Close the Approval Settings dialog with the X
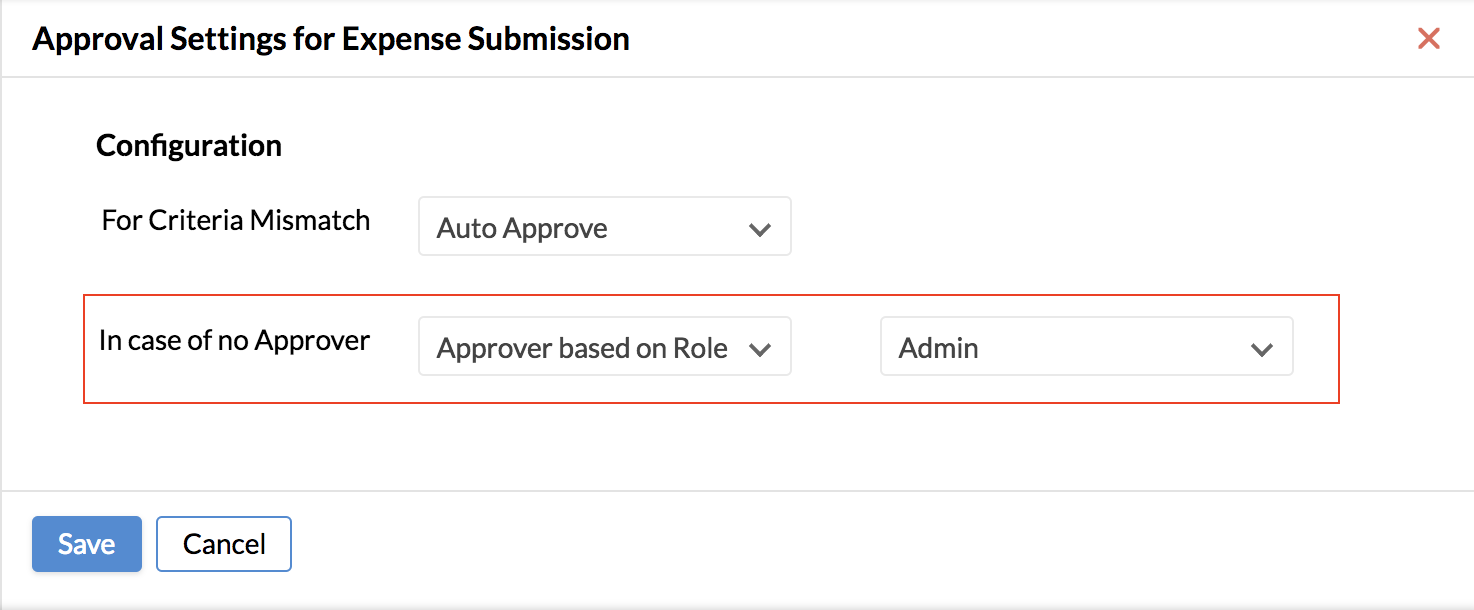 click(x=1428, y=39)
